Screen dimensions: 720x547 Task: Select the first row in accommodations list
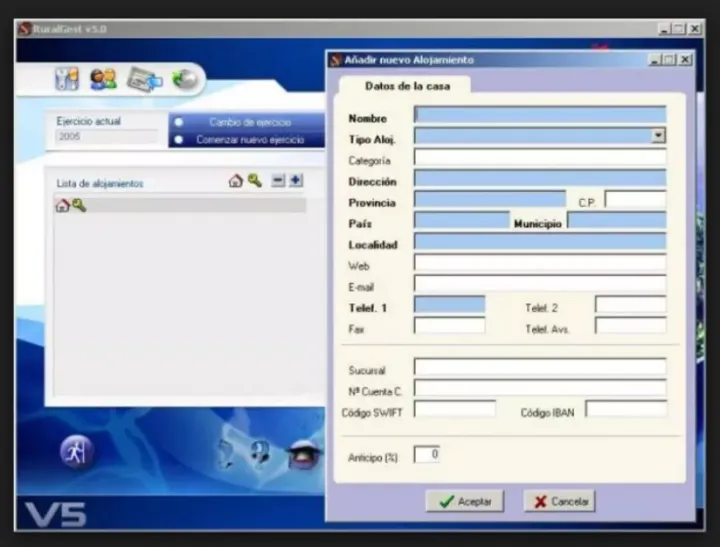(180, 205)
